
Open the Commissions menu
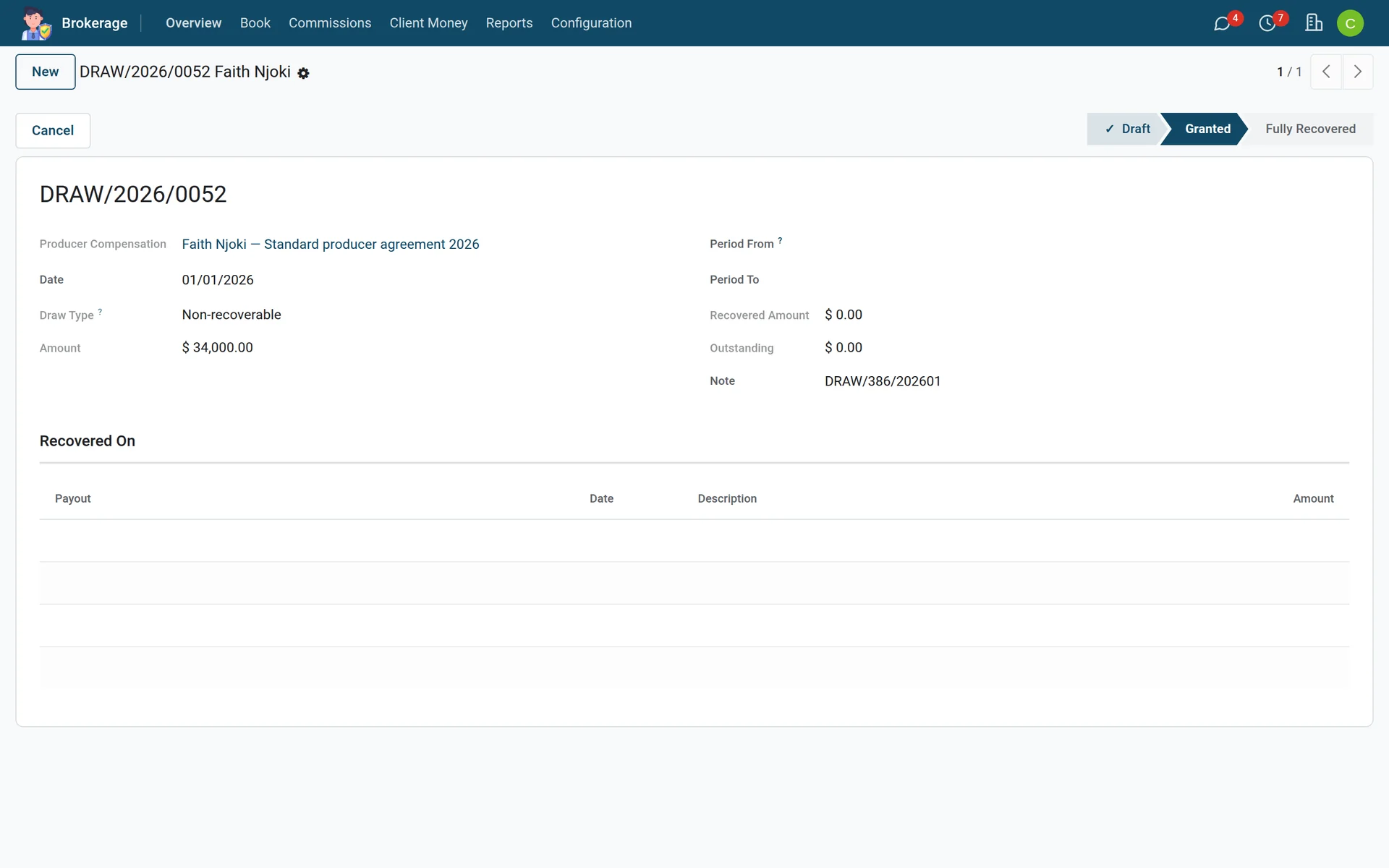pyautogui.click(x=330, y=23)
